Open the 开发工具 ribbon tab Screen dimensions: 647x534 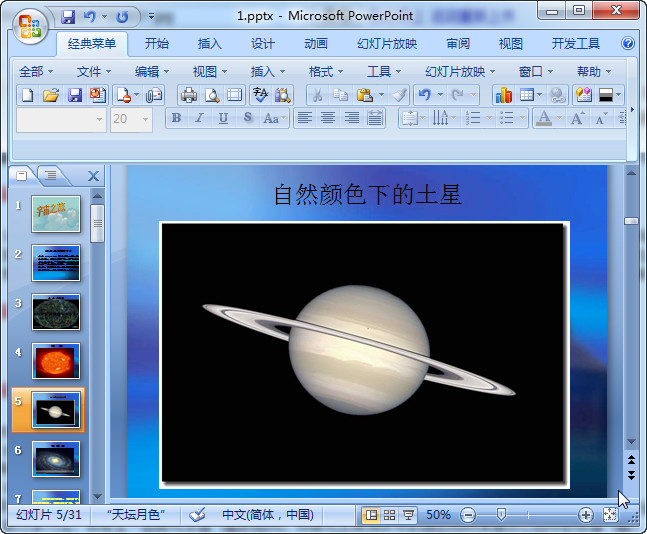point(576,44)
